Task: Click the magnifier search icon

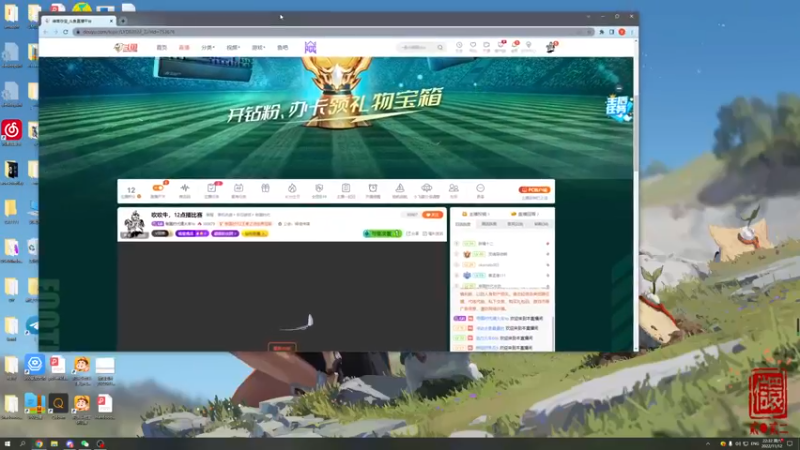Action: [x=440, y=47]
